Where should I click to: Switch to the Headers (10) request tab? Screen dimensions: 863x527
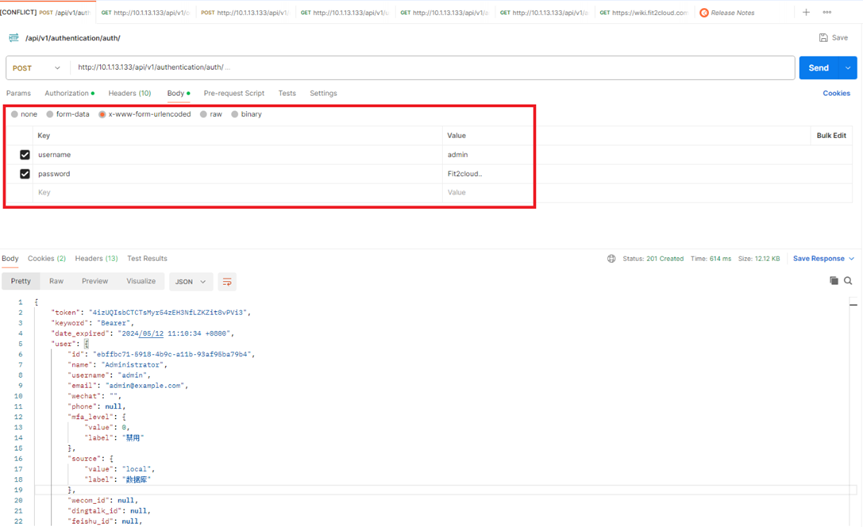tap(129, 93)
